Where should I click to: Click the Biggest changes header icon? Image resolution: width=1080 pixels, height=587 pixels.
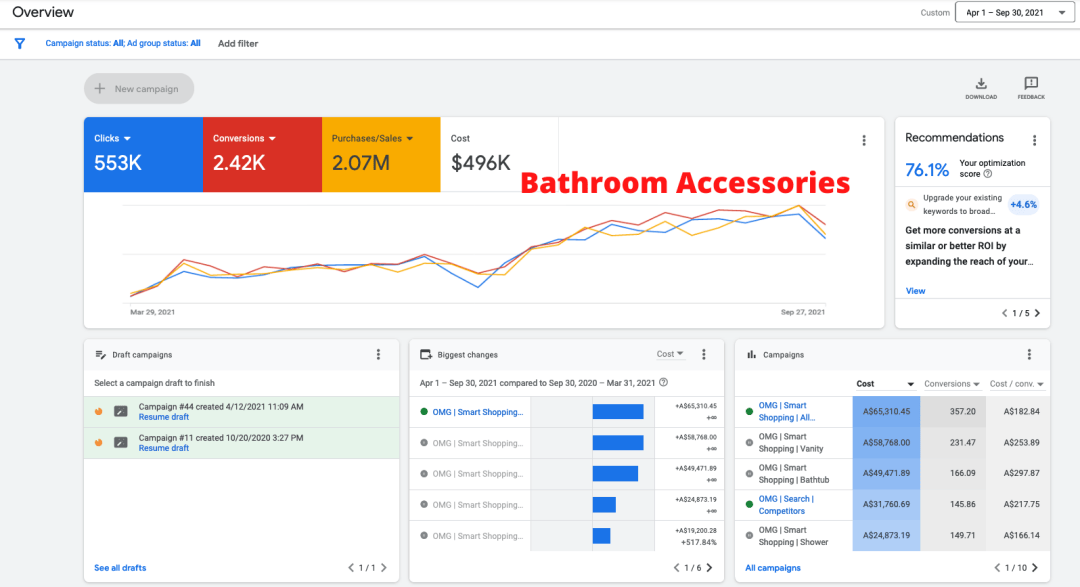pos(426,355)
